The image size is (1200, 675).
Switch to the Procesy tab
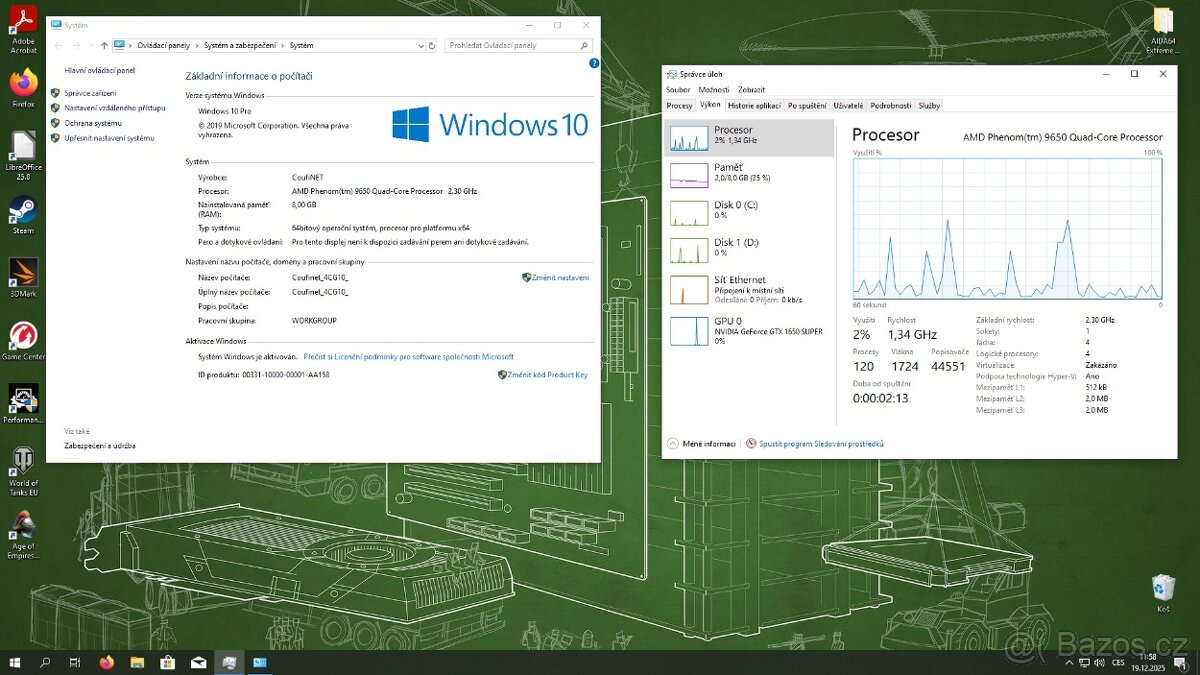[679, 105]
